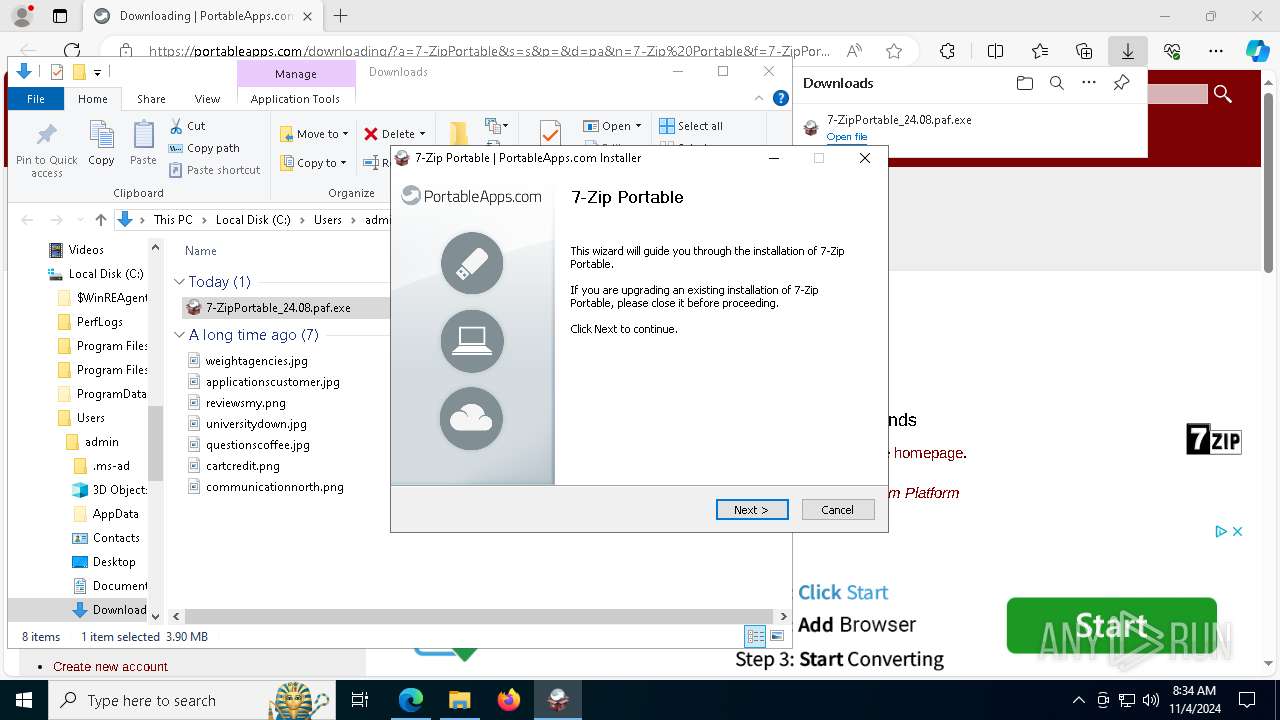Viewport: 1280px width, 720px height.
Task: Open Explorer File menu
Action: coord(36,99)
